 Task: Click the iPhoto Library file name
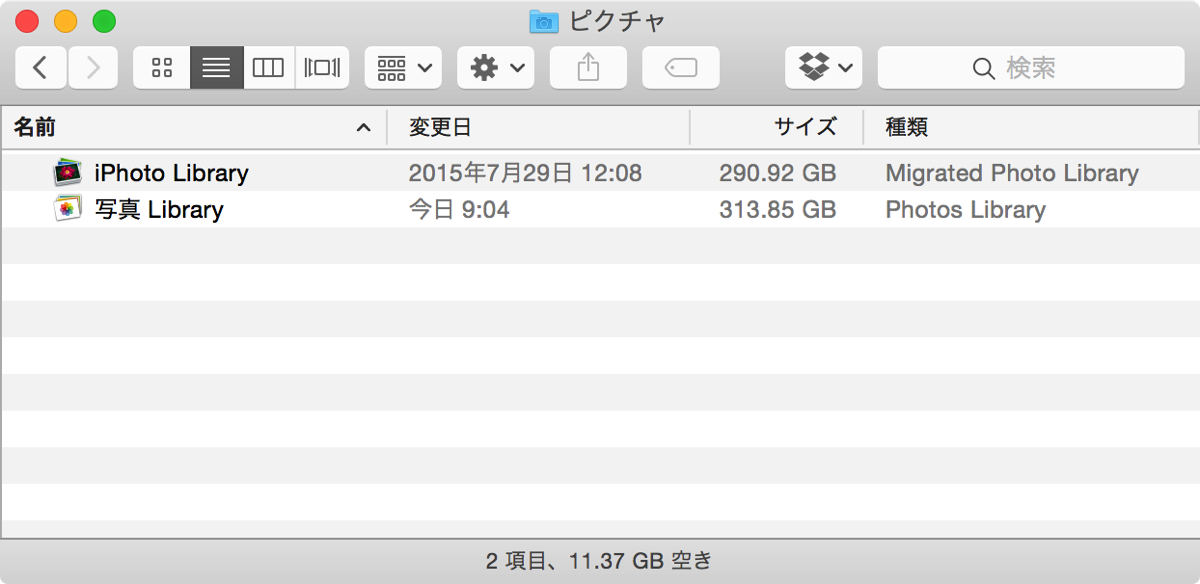[x=171, y=173]
